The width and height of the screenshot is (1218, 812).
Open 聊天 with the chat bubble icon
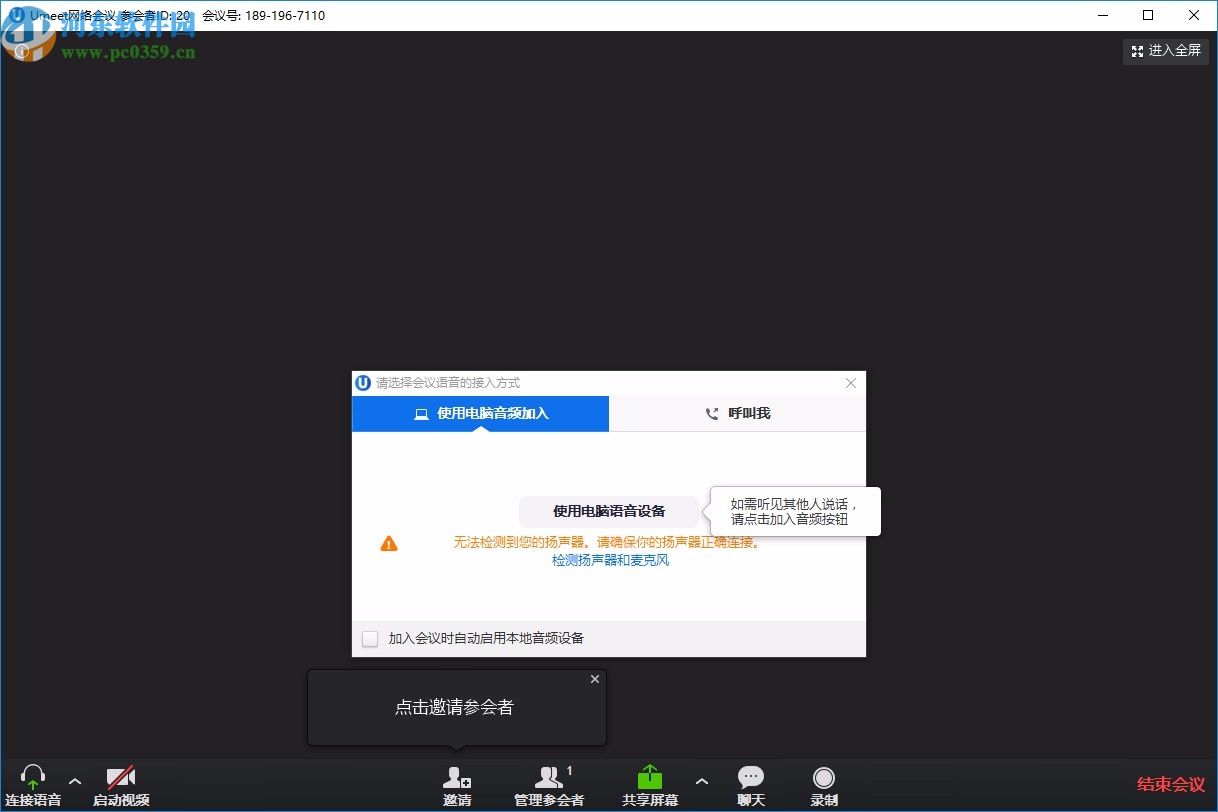(751, 777)
